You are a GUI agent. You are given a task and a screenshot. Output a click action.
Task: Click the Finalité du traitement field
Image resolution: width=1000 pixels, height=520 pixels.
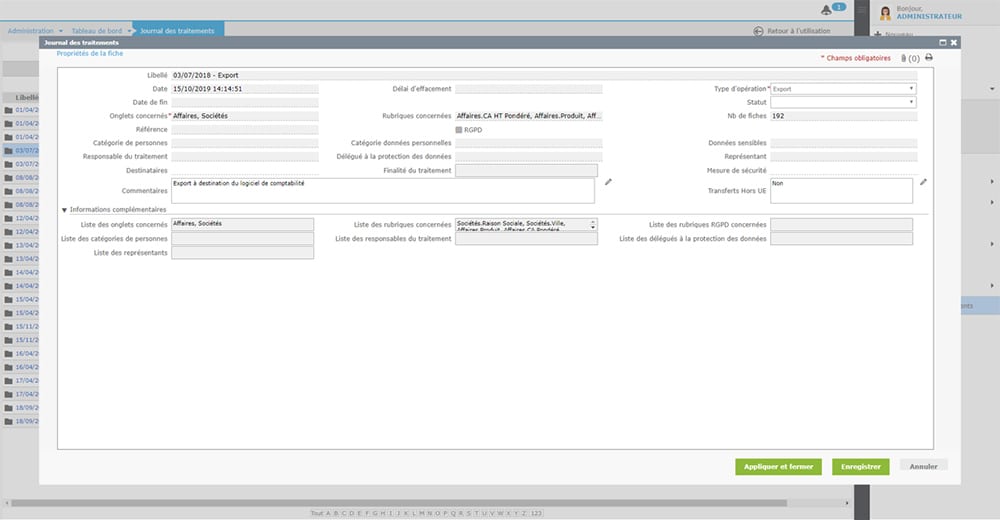(526, 170)
